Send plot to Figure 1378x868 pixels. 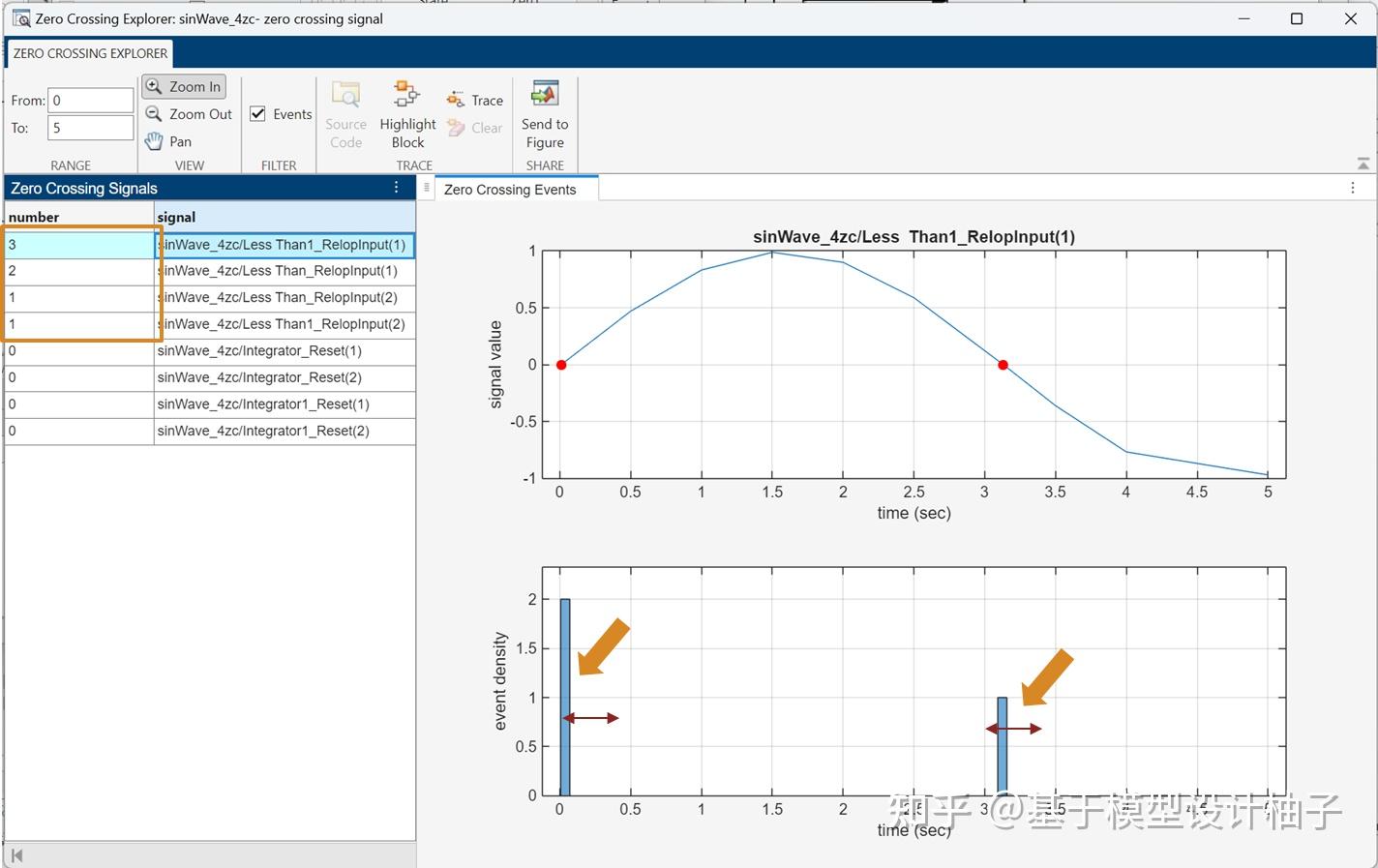545,115
